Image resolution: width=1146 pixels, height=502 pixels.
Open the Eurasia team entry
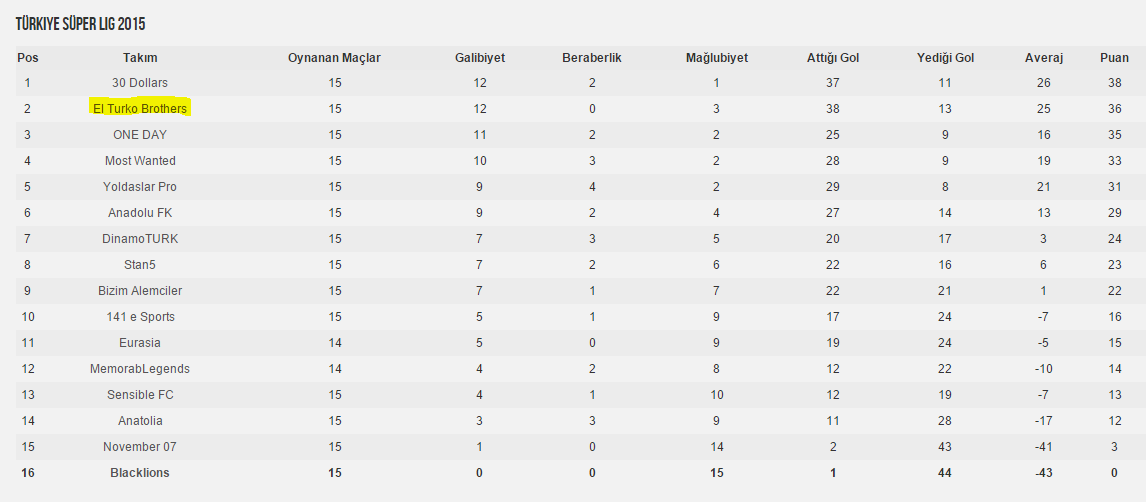click(140, 343)
